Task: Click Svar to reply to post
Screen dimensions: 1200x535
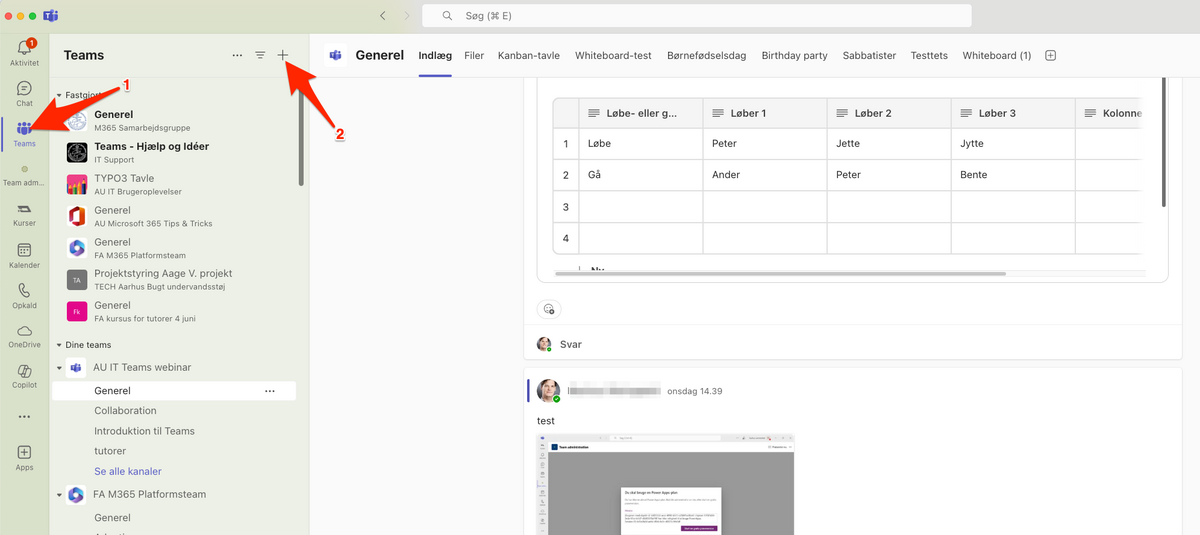Action: coord(570,344)
